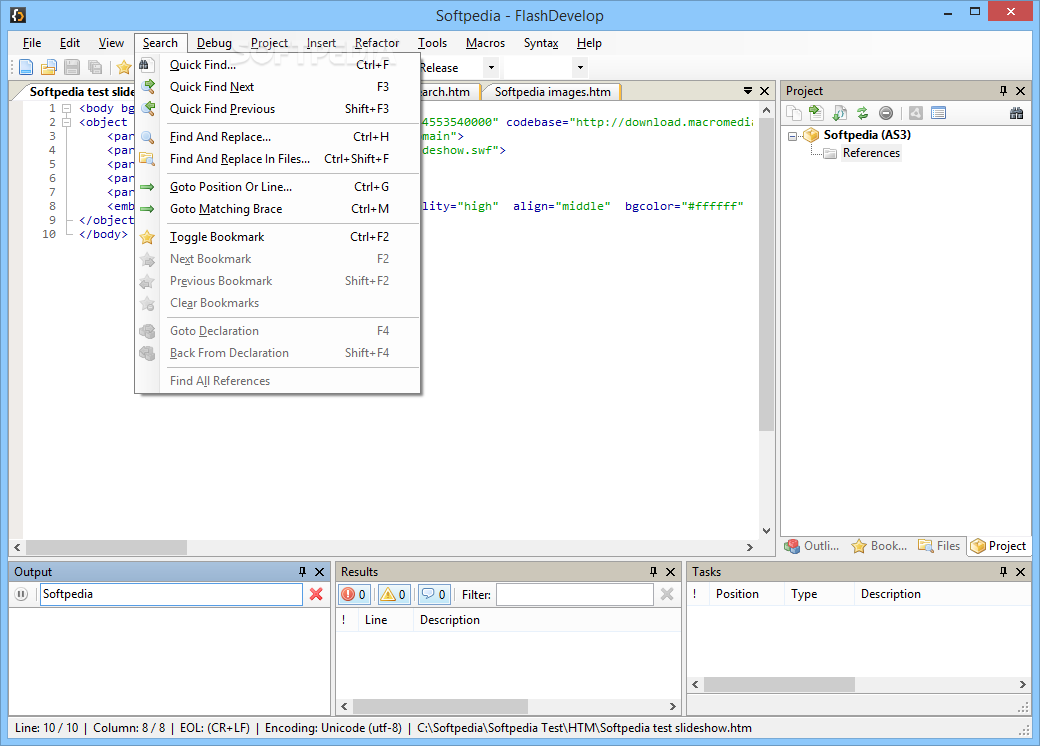Pin the Output panel
This screenshot has height=746, width=1040.
click(302, 572)
